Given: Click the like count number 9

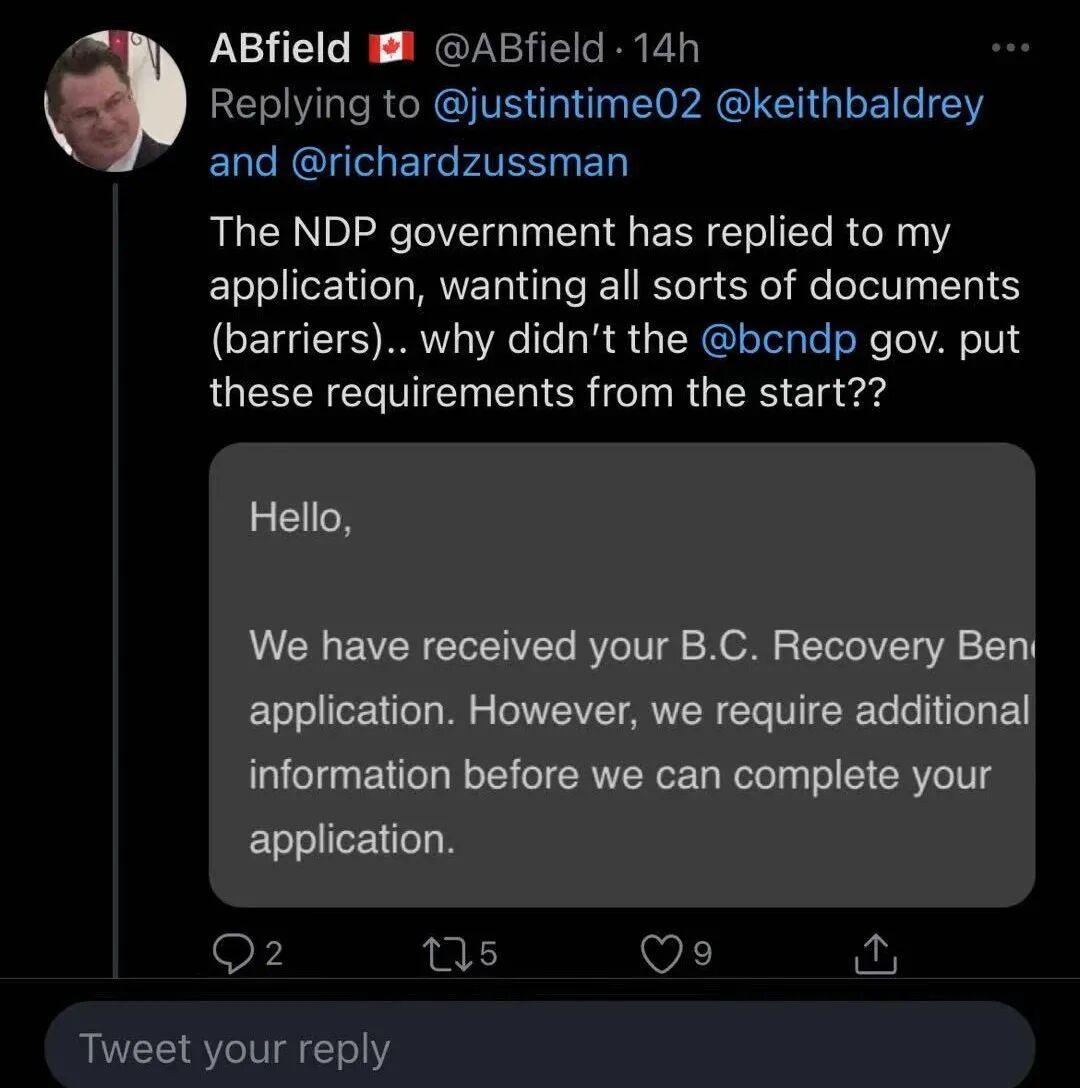Looking at the screenshot, I should [x=702, y=955].
